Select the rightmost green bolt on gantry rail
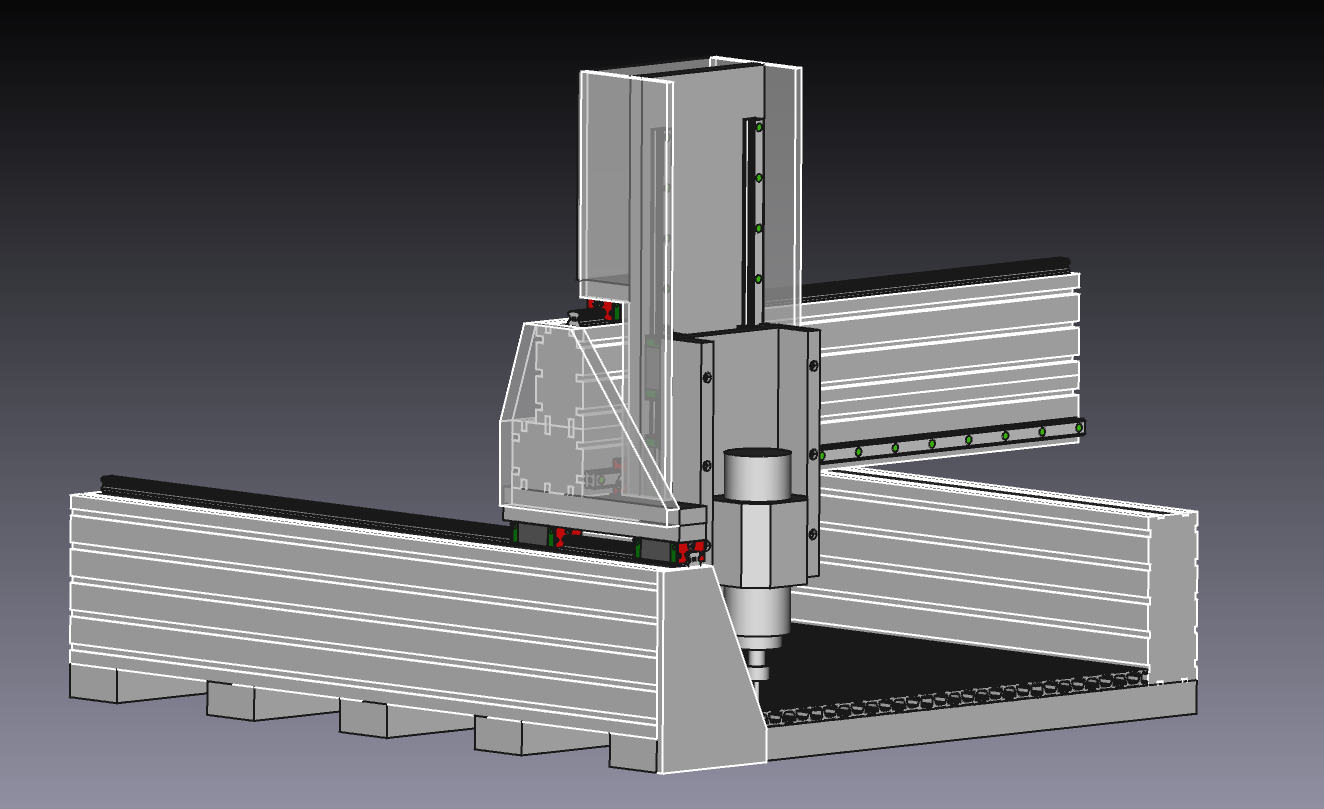This screenshot has height=809, width=1324. click(x=1078, y=427)
